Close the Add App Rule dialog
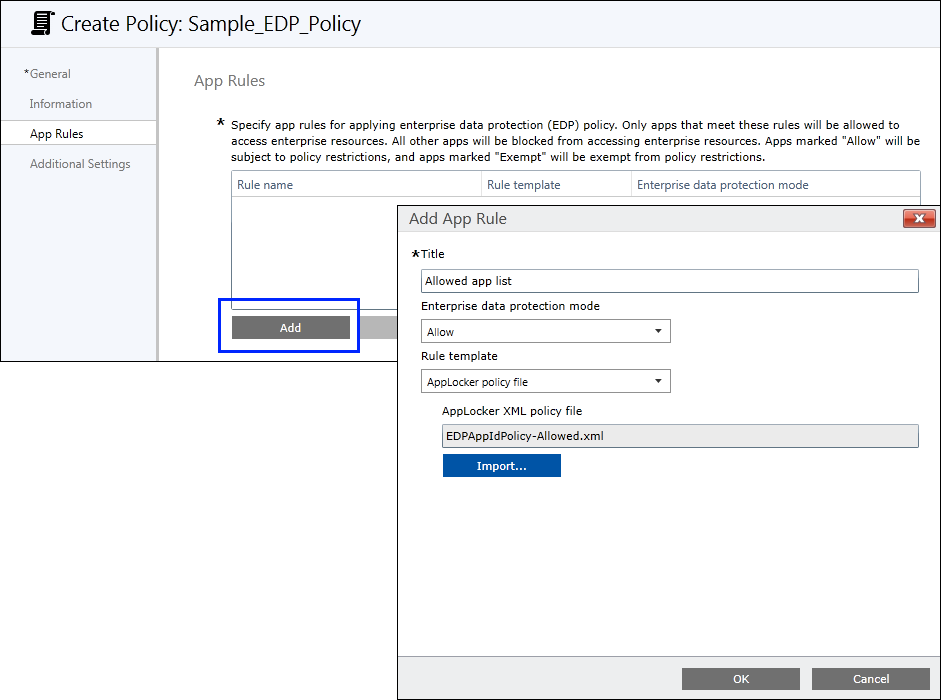This screenshot has width=941, height=700. tap(918, 219)
